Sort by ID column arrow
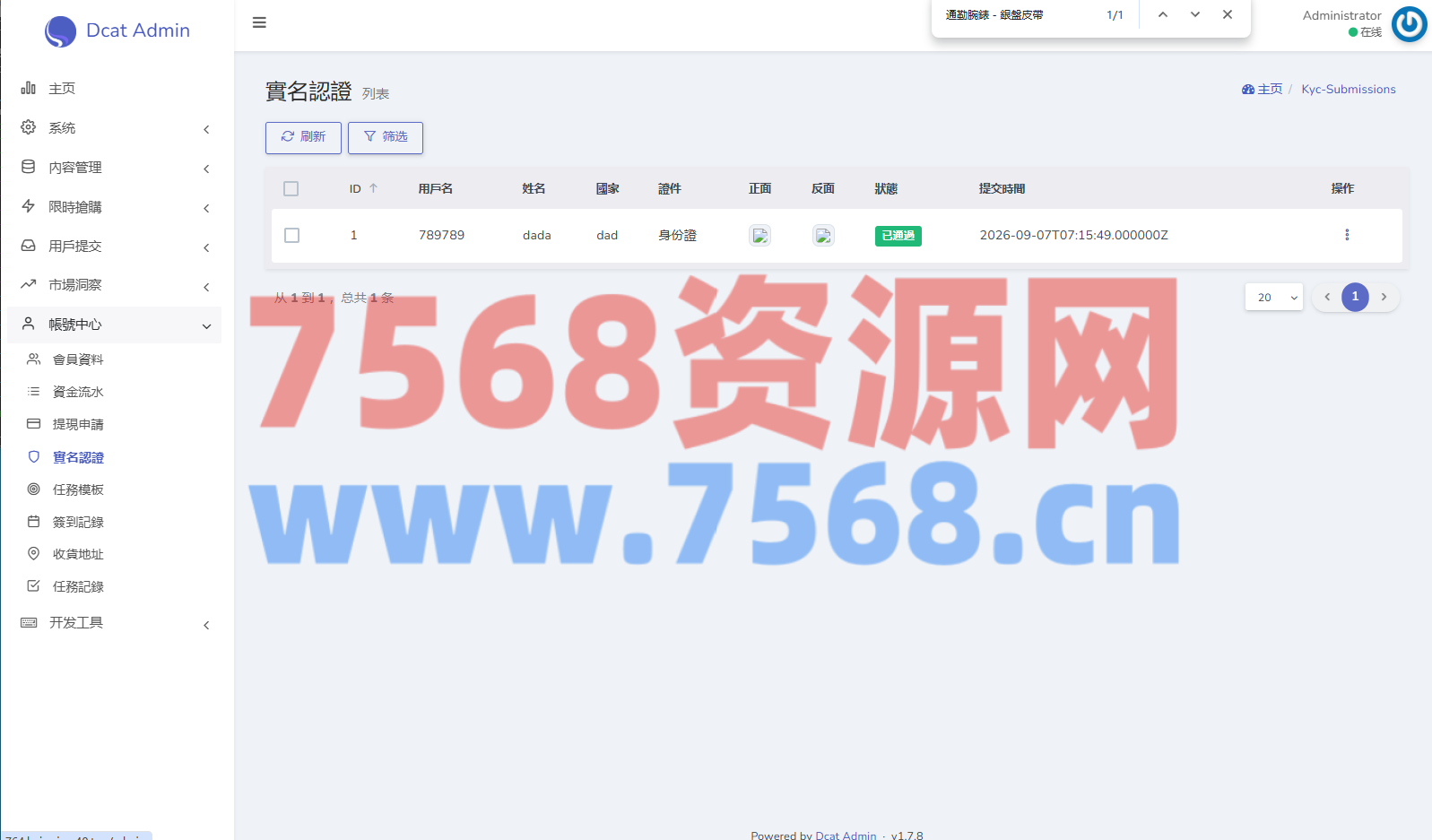 (374, 188)
